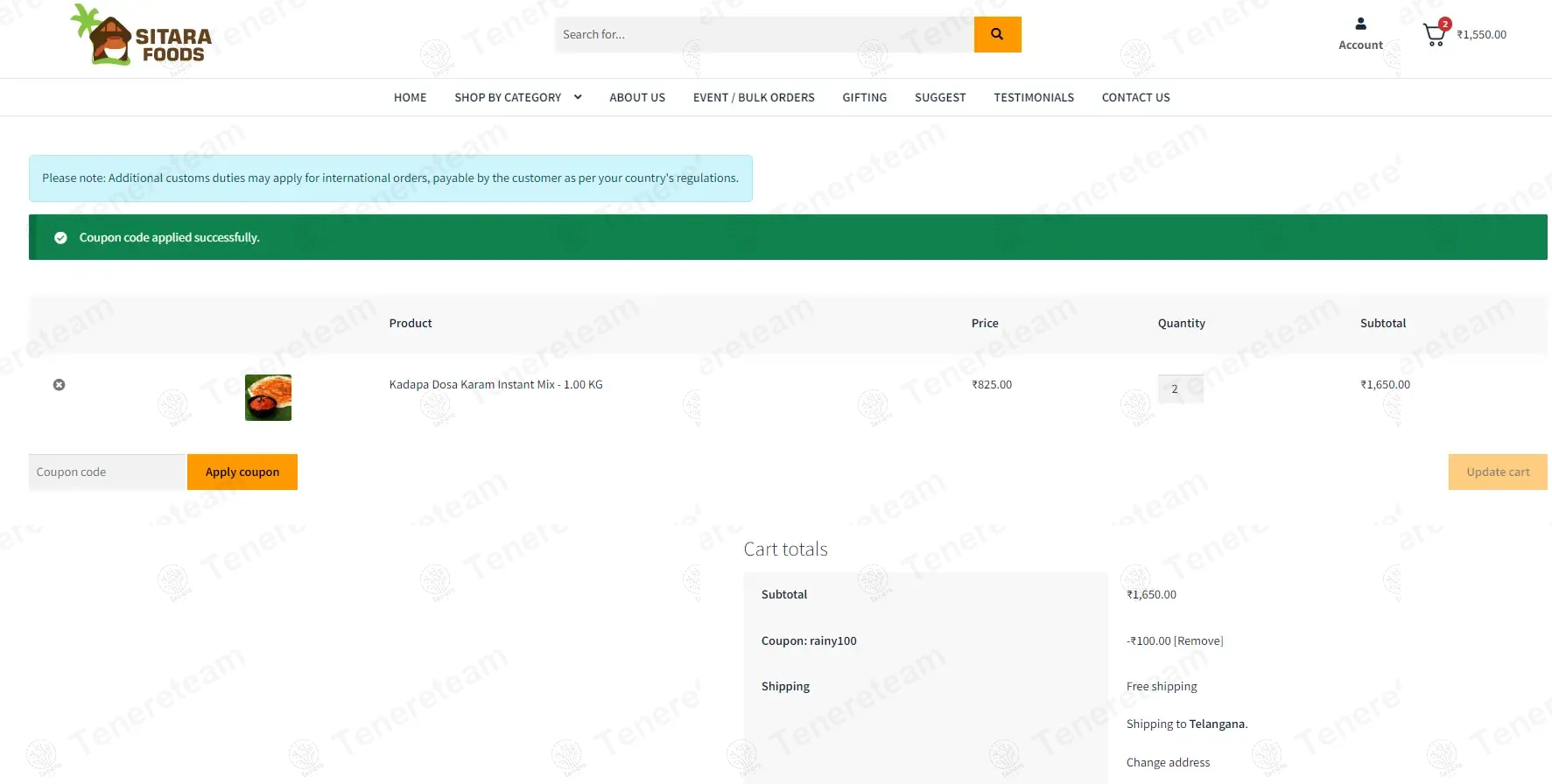Viewport: 1552px width, 784px height.
Task: Click the Sitara Foods logo
Action: [x=141, y=36]
